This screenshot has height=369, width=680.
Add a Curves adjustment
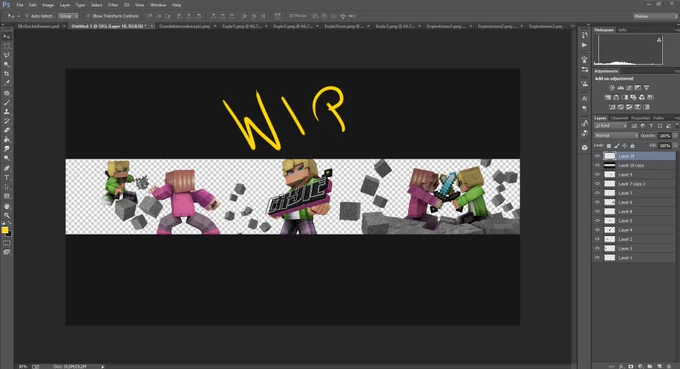[629, 88]
